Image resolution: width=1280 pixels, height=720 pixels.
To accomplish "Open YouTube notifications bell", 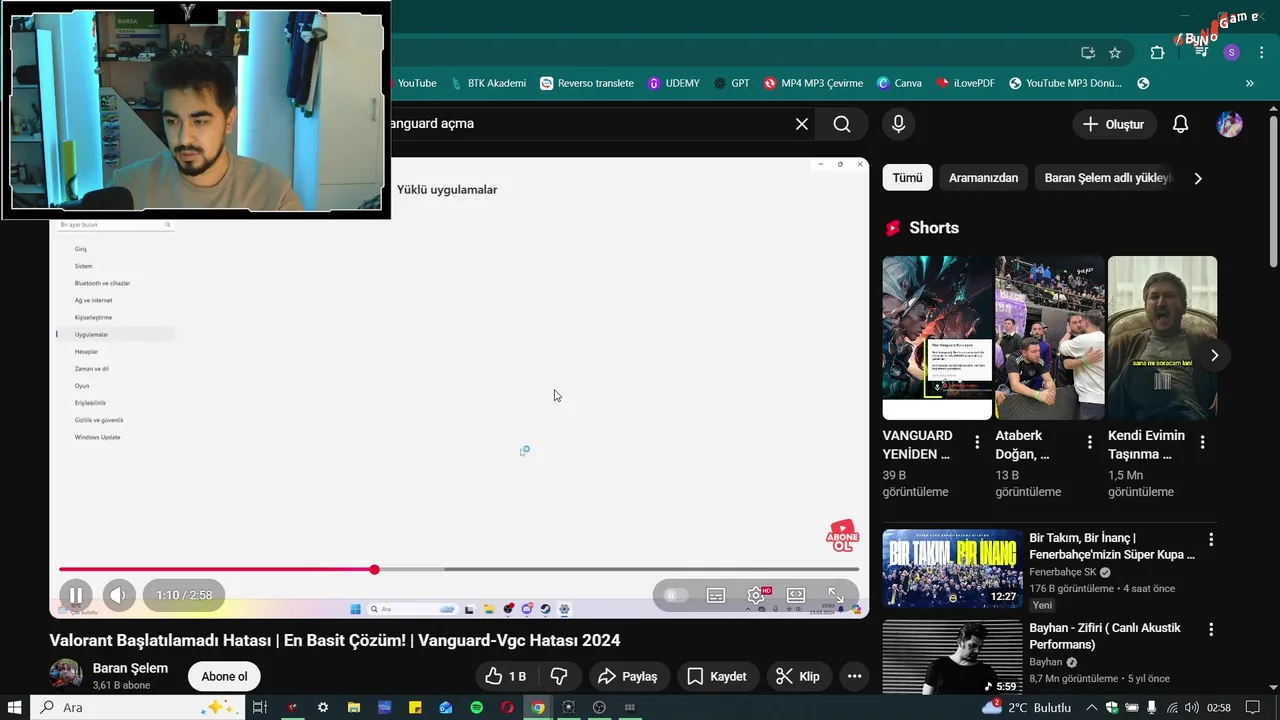I will [x=1180, y=124].
